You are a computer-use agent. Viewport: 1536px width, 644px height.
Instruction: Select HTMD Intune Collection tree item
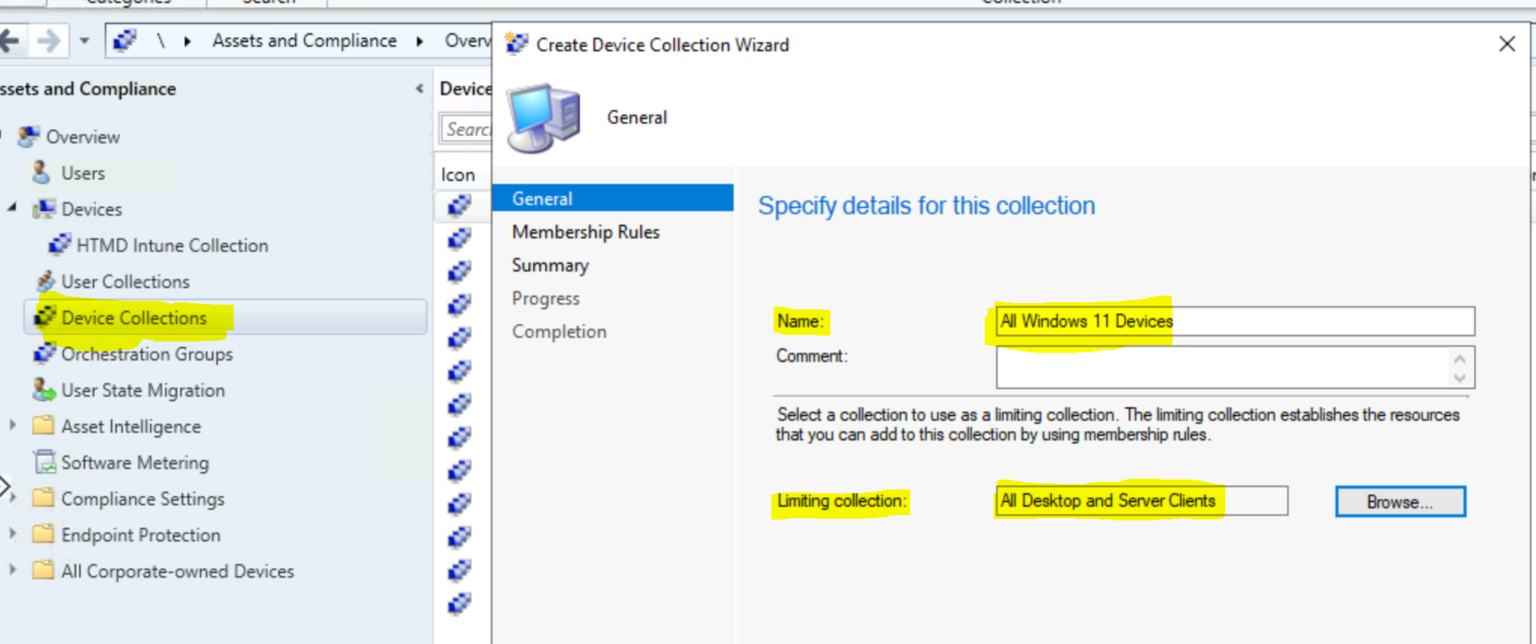(172, 245)
